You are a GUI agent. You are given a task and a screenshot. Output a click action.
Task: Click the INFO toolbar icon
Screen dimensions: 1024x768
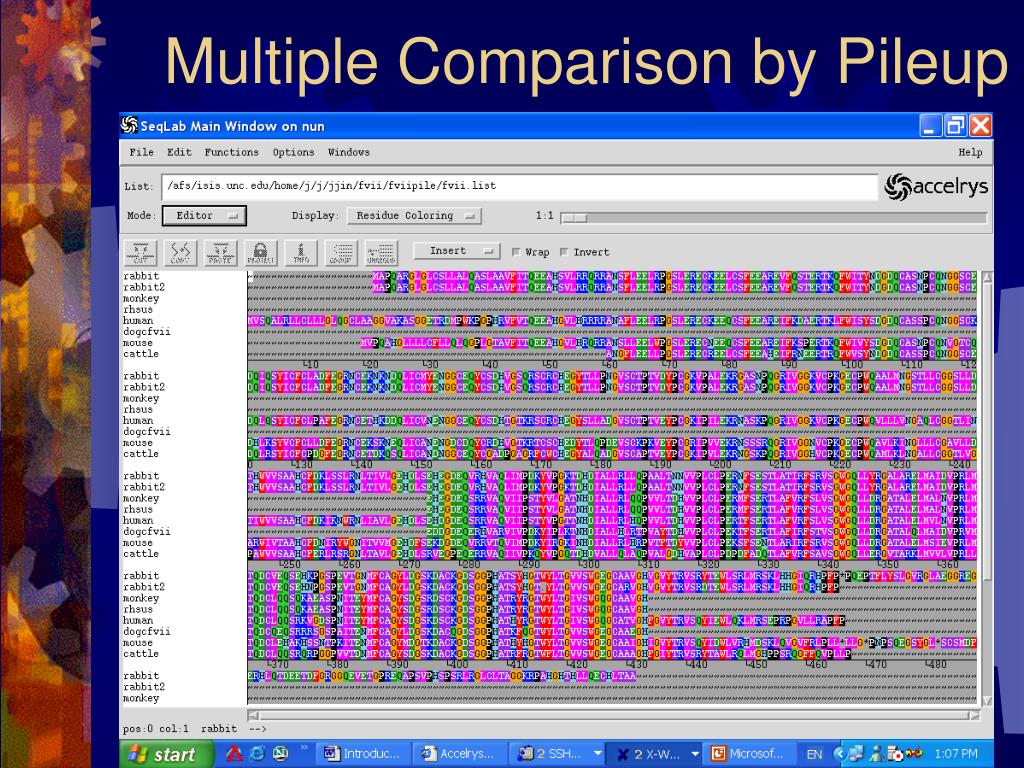coord(301,253)
